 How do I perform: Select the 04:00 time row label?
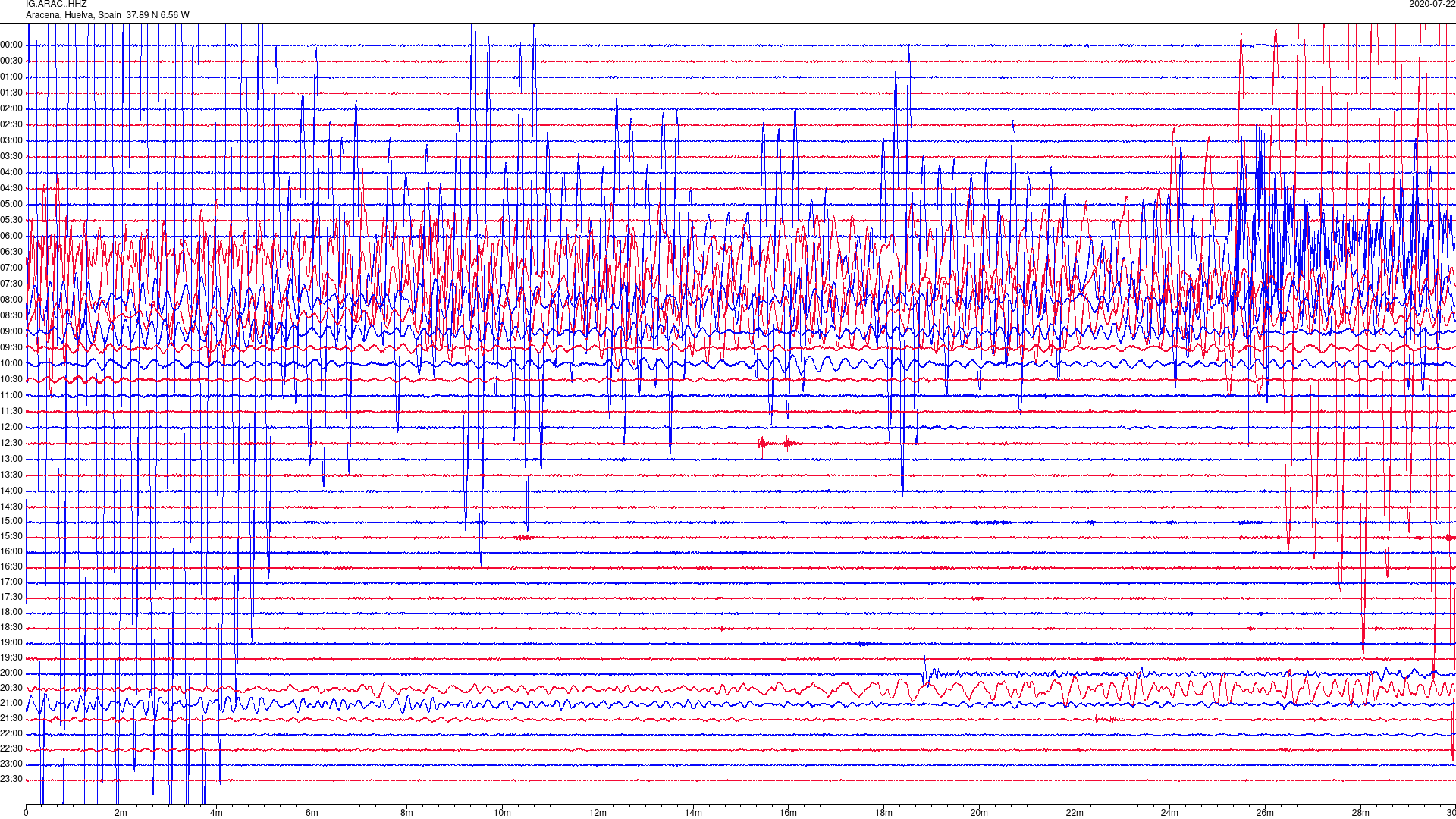(11, 173)
